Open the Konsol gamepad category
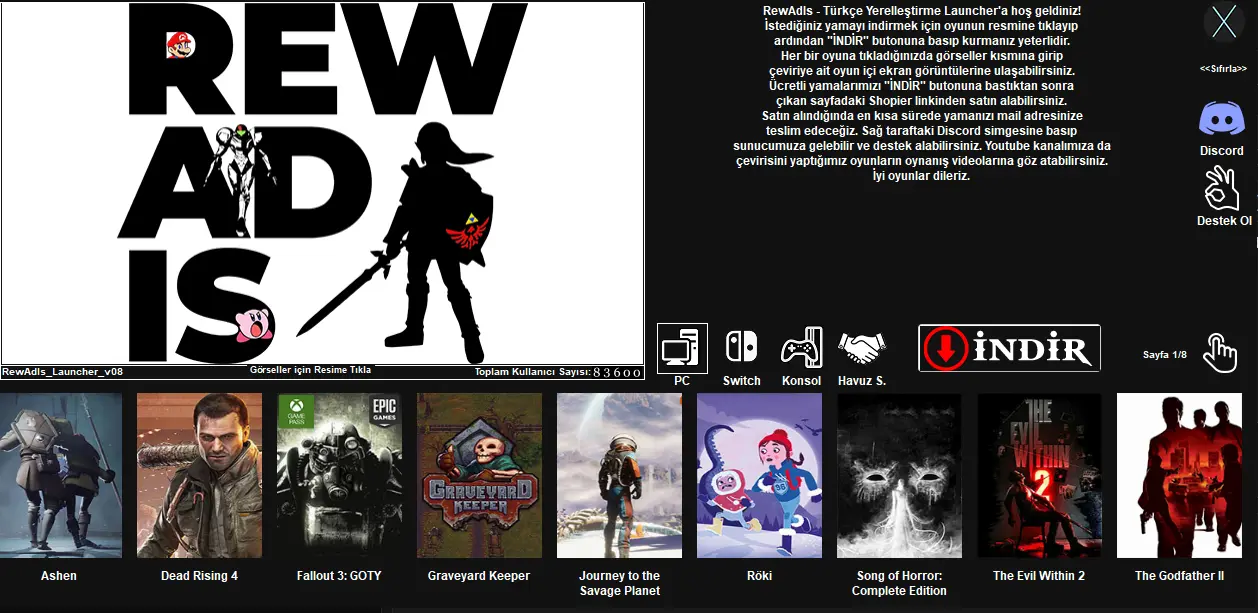Screen dimensions: 1258x613 click(801, 348)
